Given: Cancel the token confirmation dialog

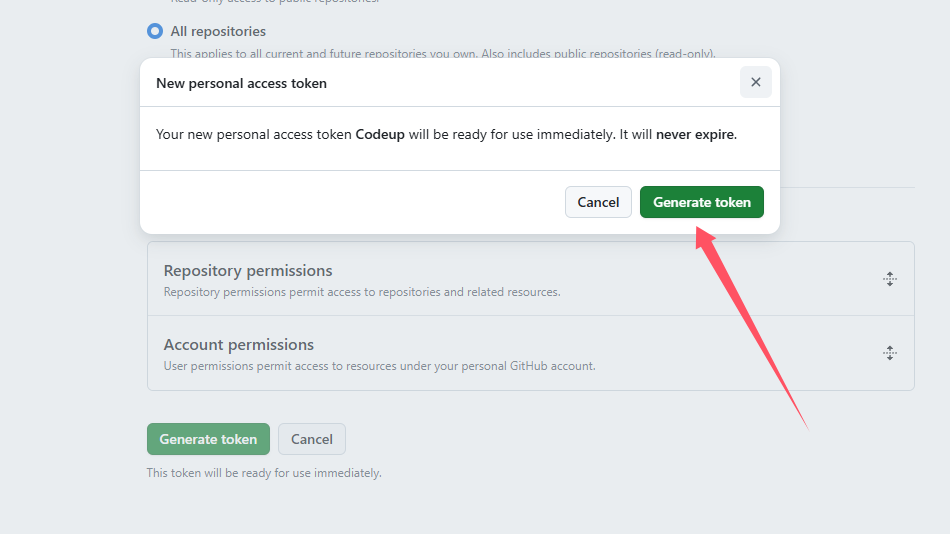Looking at the screenshot, I should [x=598, y=202].
